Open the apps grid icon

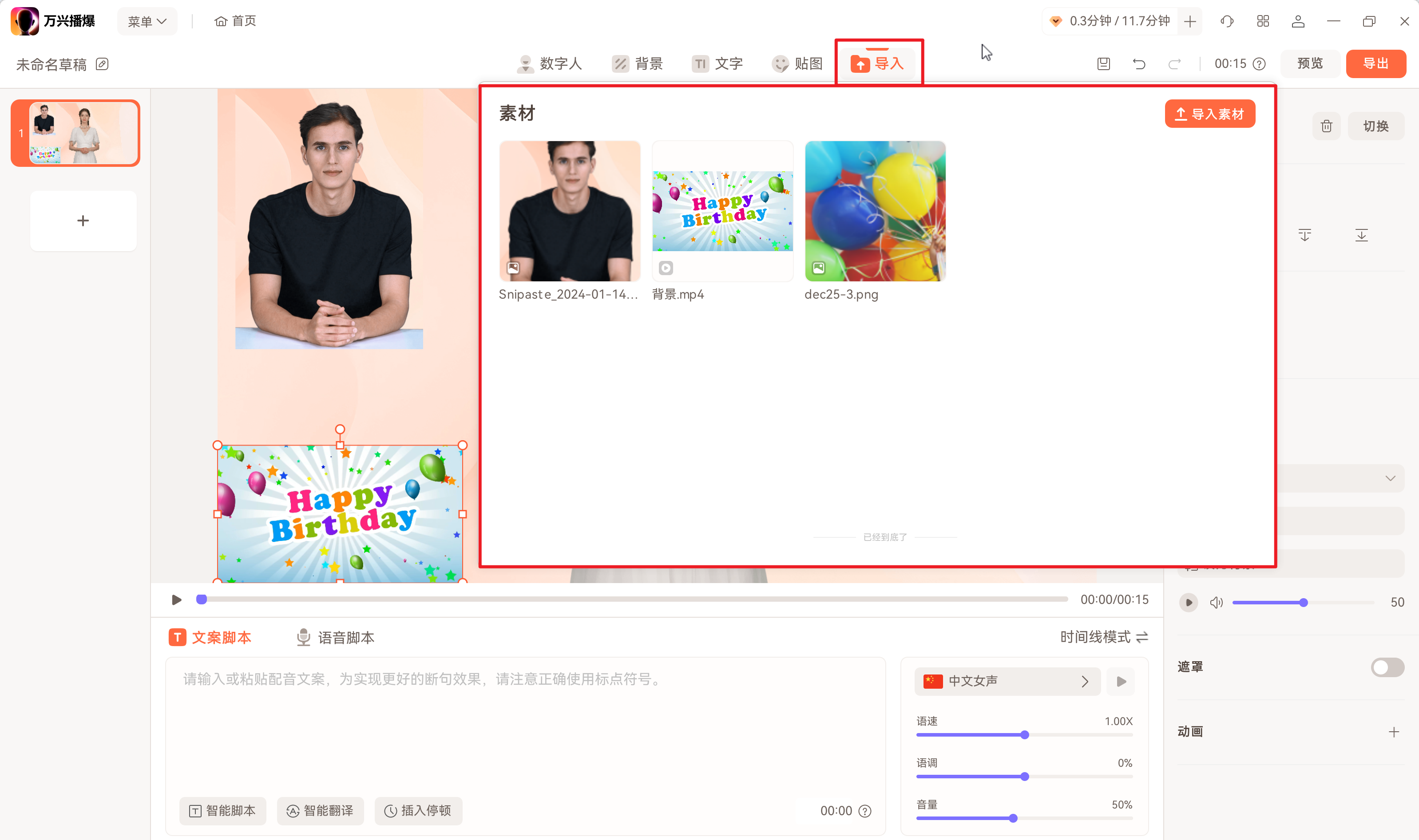1263,21
